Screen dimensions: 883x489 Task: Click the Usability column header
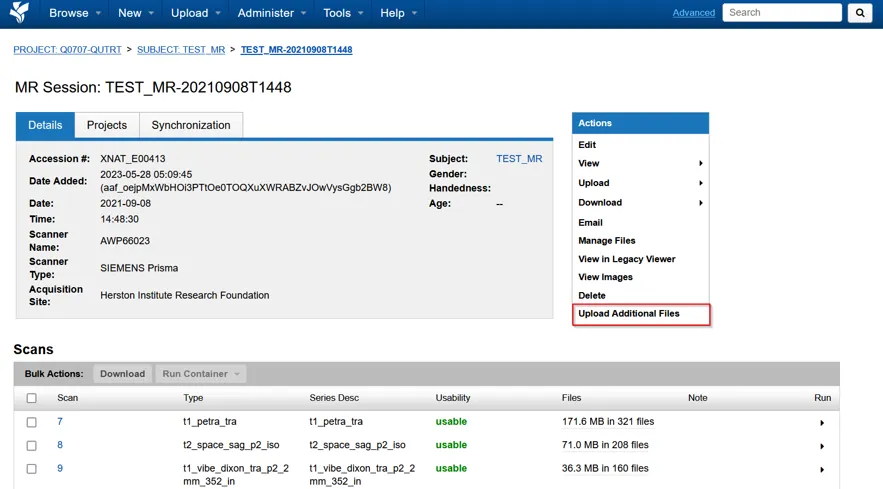point(453,398)
